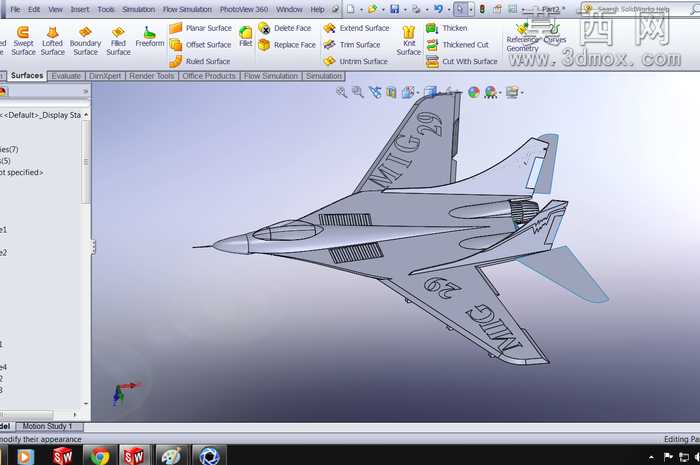Screen dimensions: 700x465
Task: Use the Extend Surface tool
Action: pyautogui.click(x=356, y=28)
